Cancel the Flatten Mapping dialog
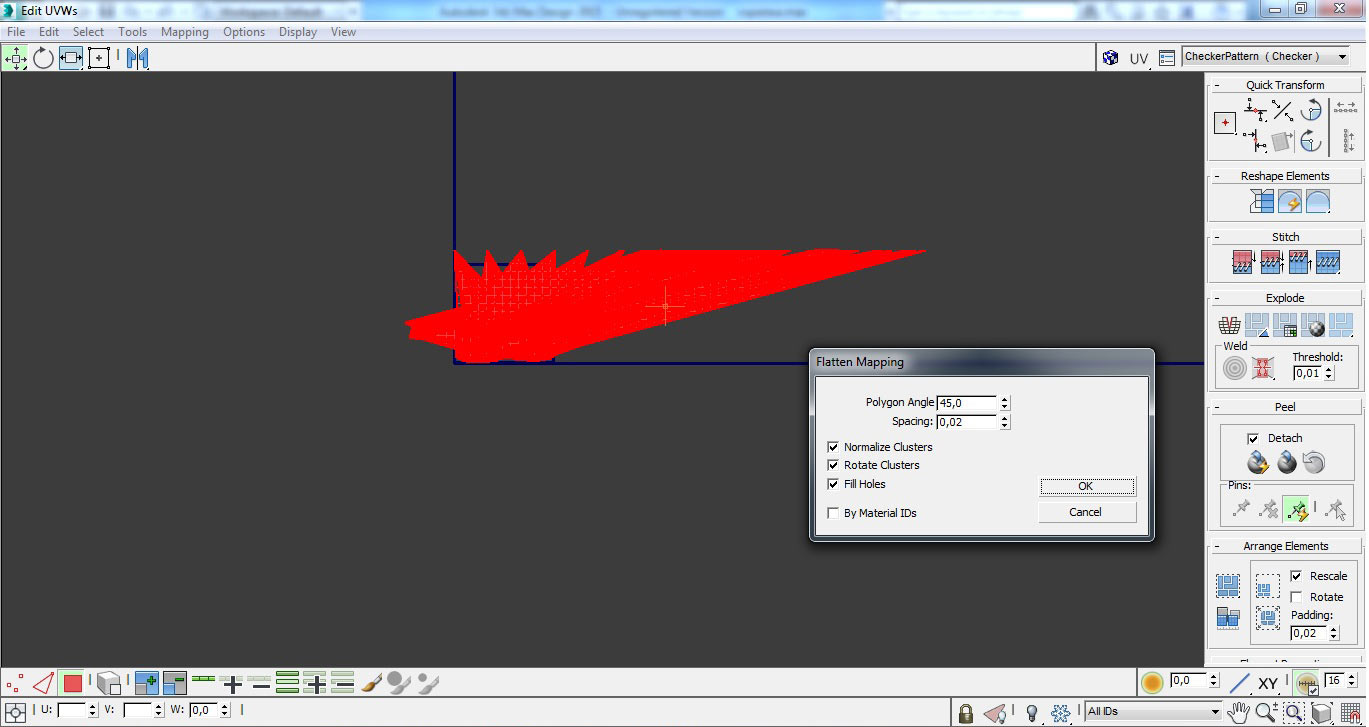The image size is (1369, 727). (1086, 512)
